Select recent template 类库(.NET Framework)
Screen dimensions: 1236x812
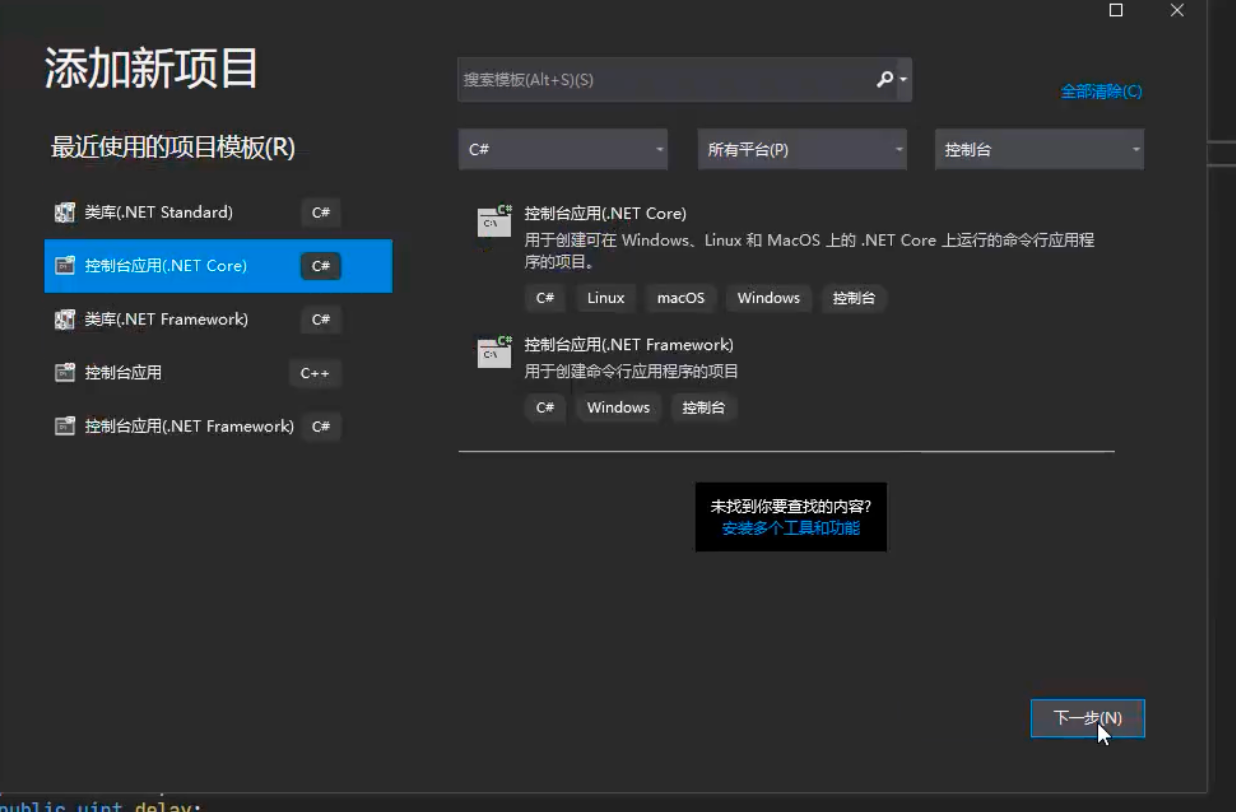pyautogui.click(x=218, y=319)
